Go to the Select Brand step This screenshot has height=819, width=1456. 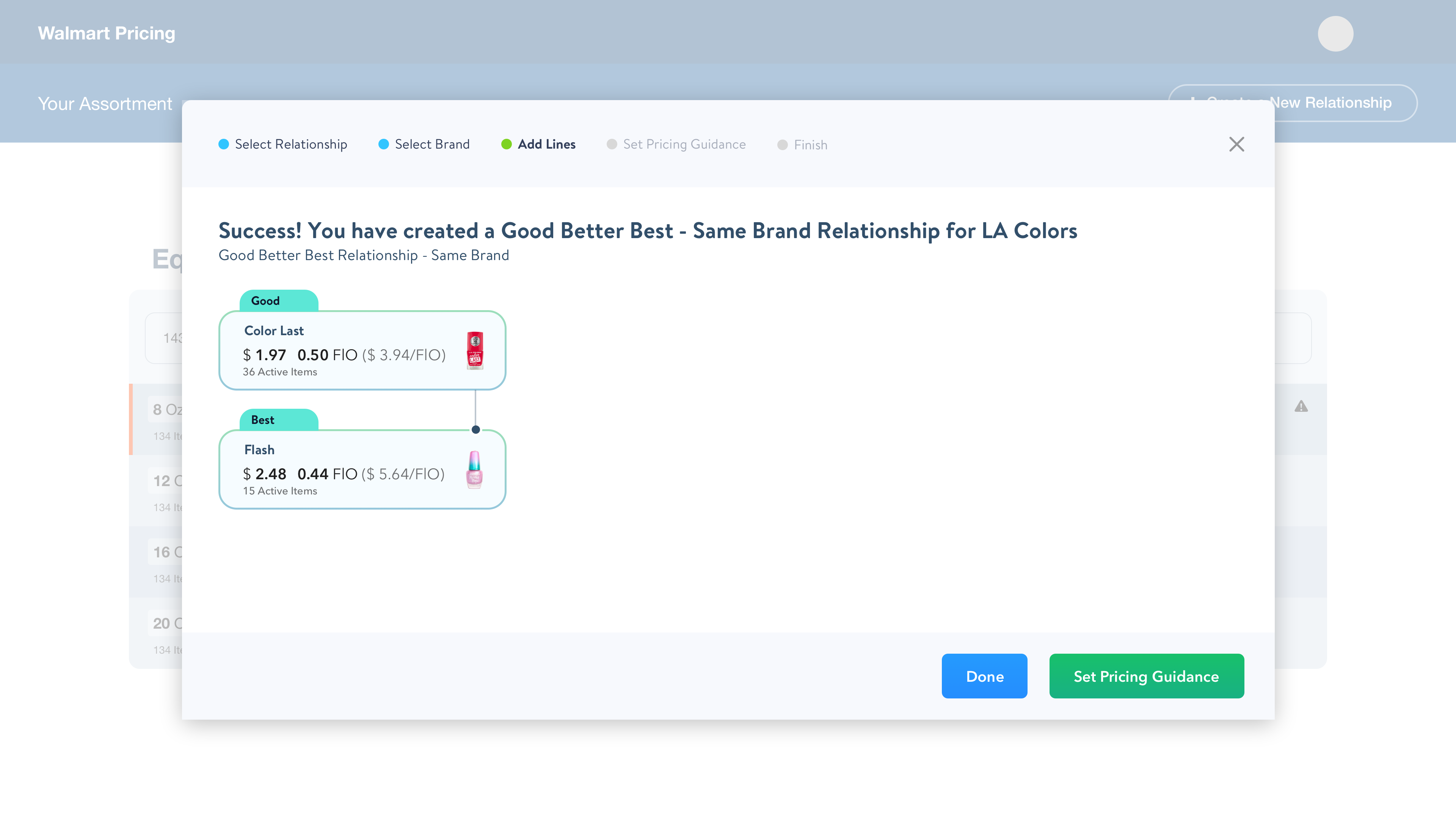click(424, 144)
